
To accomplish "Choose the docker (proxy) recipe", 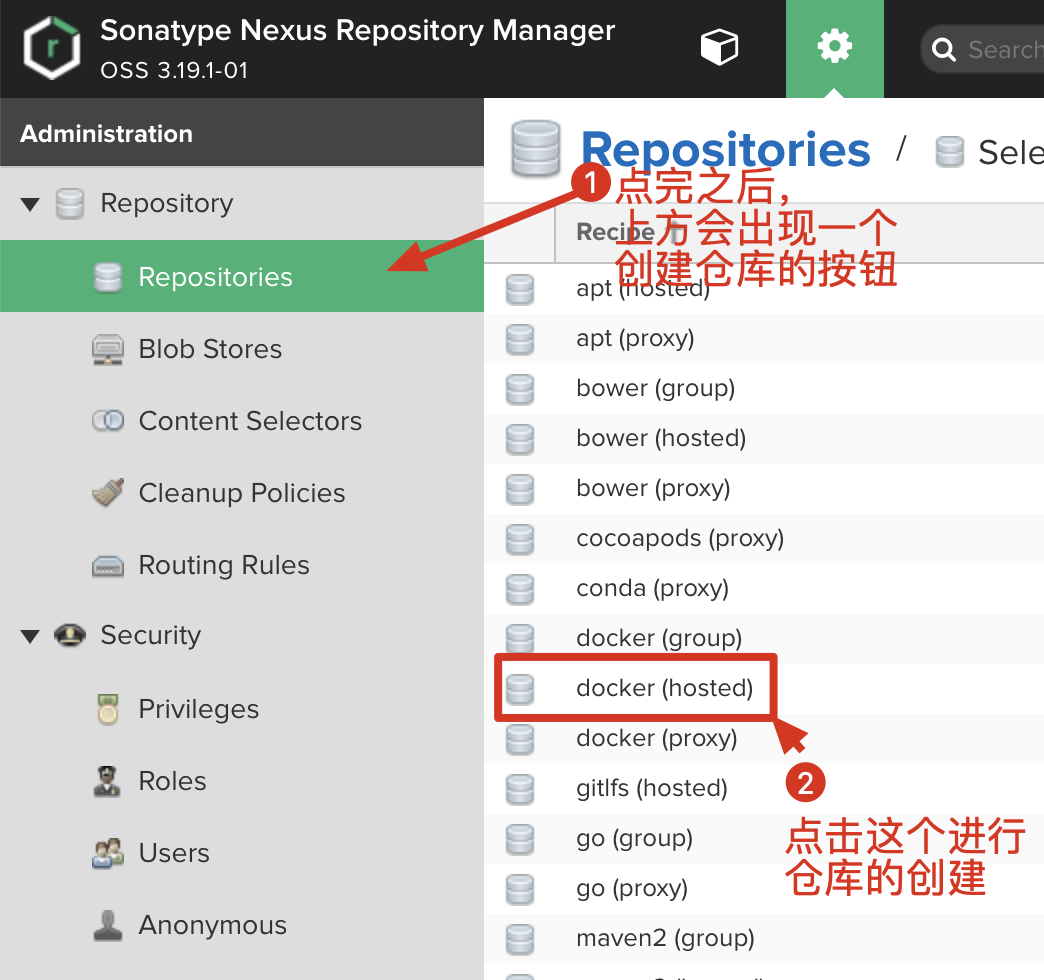I will point(656,738).
